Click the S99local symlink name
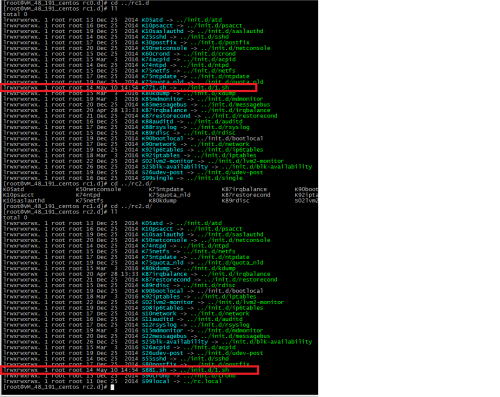The image size is (500, 397). coord(155,381)
